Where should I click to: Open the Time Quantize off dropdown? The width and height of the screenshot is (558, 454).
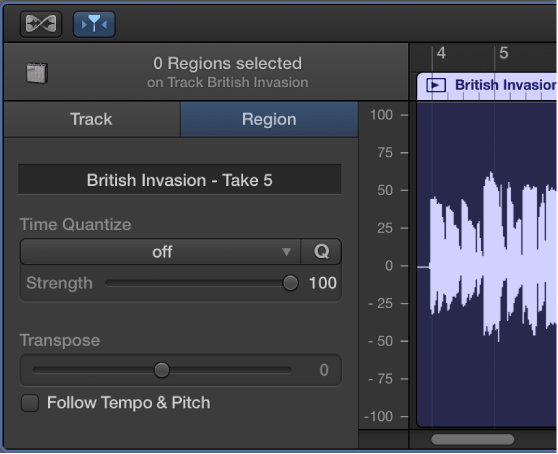coord(160,252)
